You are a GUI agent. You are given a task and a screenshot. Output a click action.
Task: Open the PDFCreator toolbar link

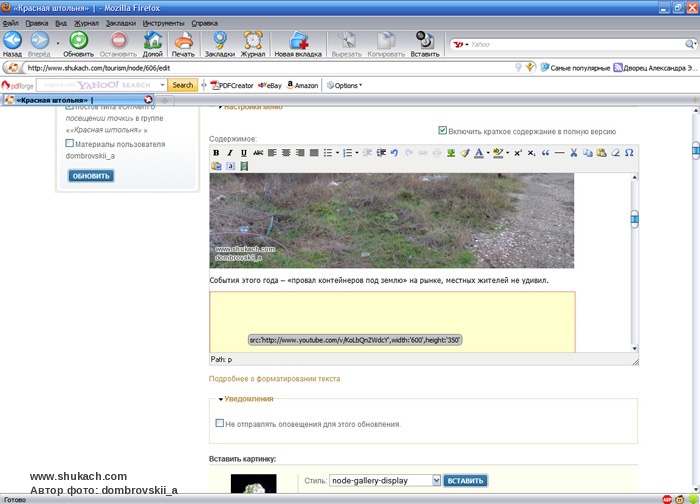(x=232, y=85)
